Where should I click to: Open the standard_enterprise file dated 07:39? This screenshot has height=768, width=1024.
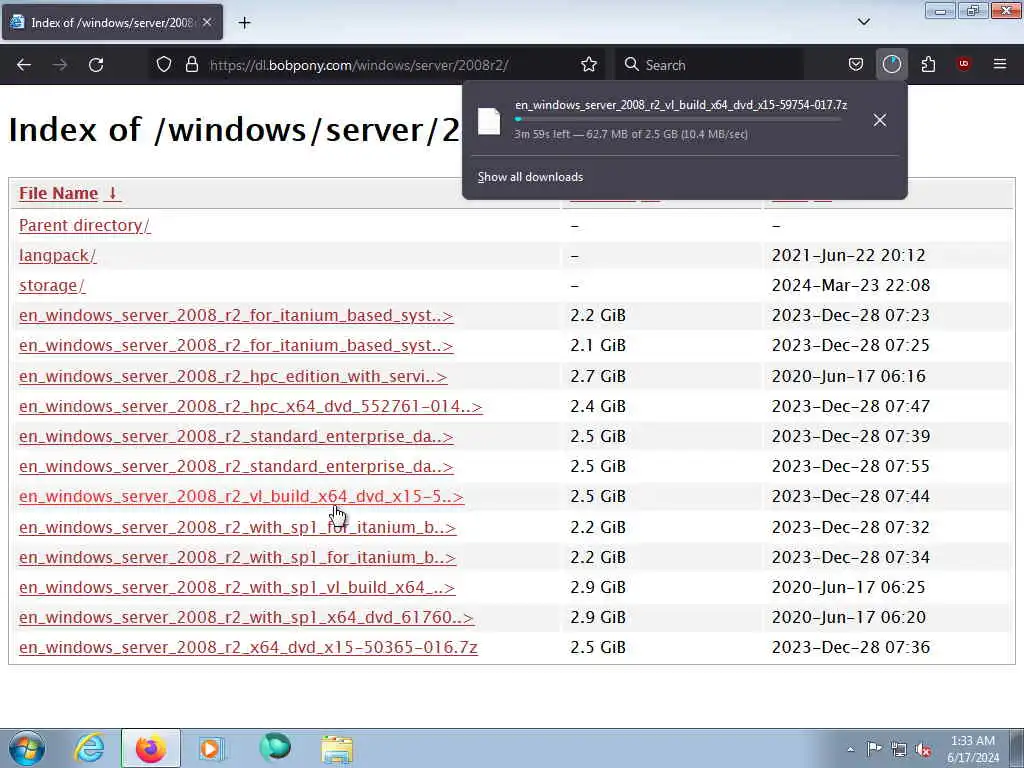(x=236, y=436)
